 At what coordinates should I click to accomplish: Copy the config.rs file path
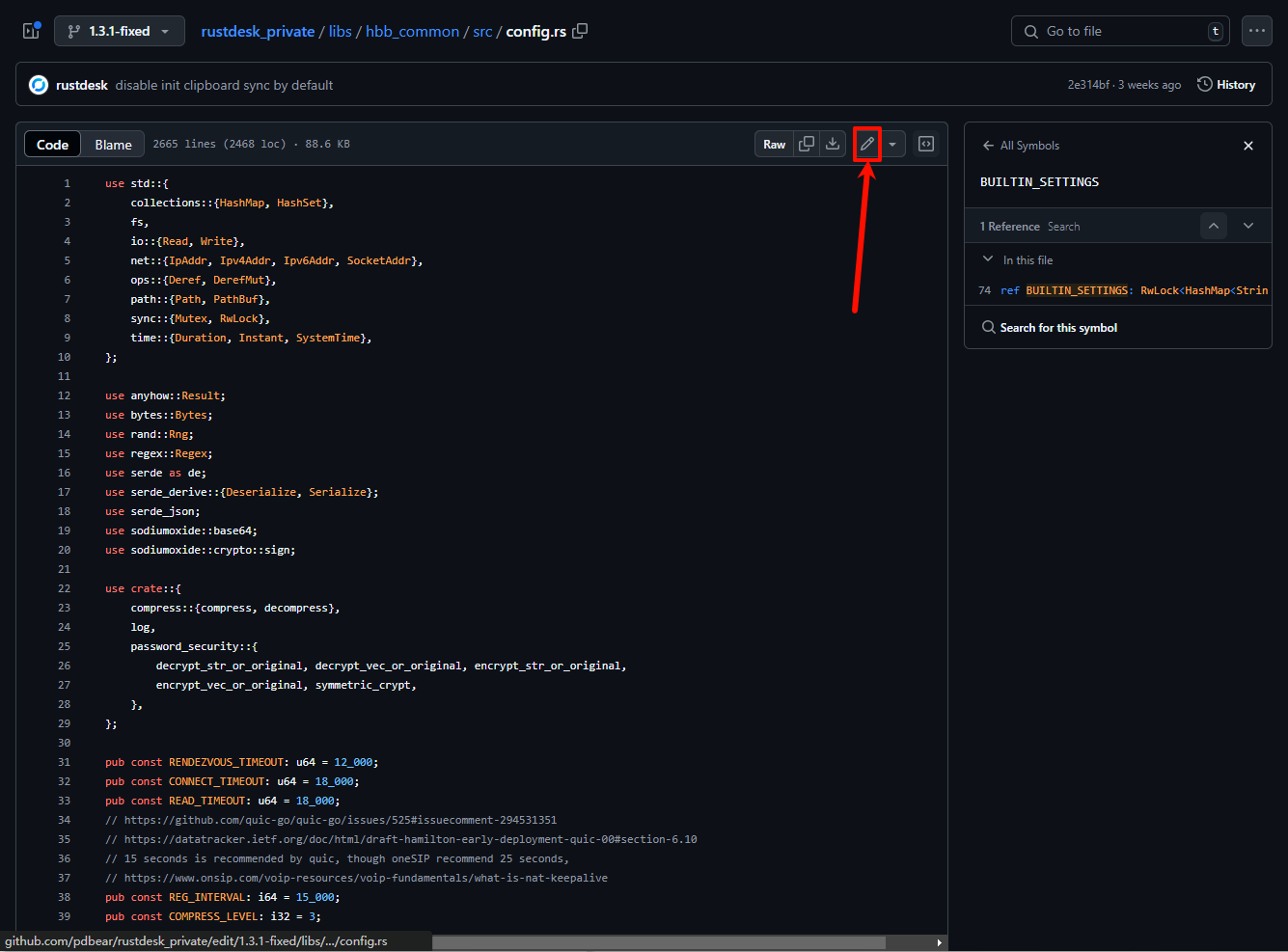click(580, 31)
